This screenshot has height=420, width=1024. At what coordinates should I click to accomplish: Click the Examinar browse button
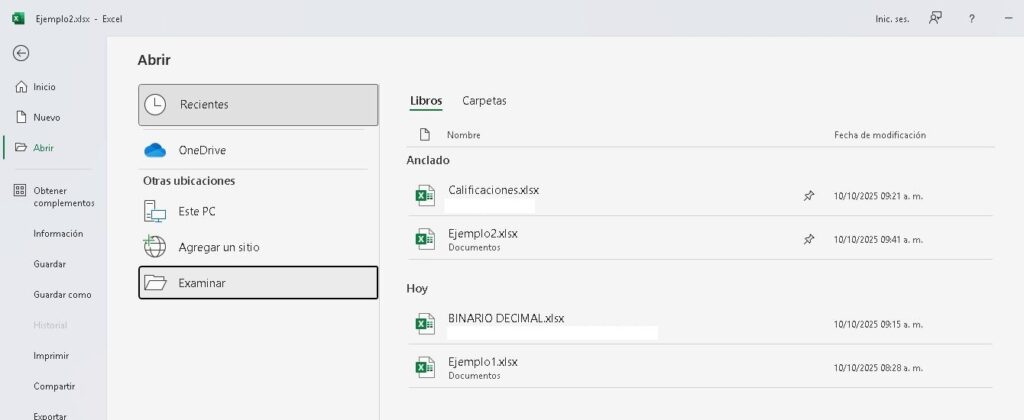pyautogui.click(x=258, y=283)
